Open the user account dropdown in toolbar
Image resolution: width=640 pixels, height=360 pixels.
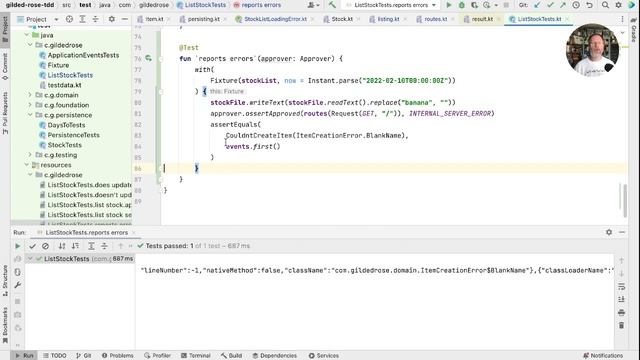click(x=313, y=5)
